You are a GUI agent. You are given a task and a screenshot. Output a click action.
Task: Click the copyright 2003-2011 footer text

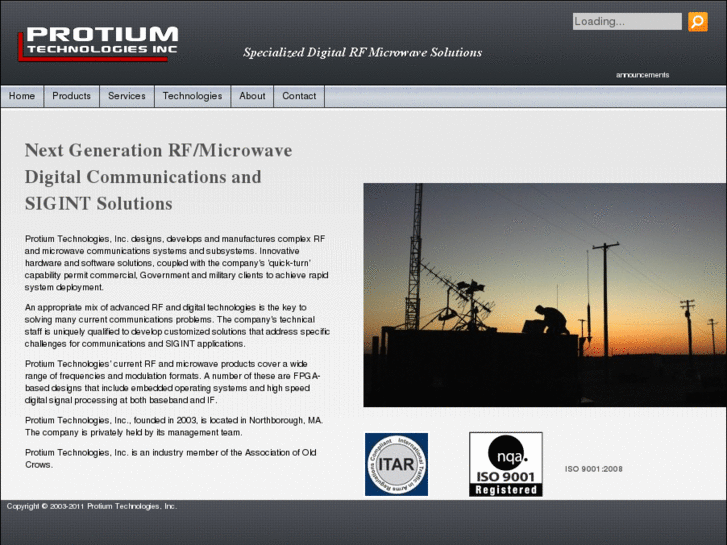[91, 506]
